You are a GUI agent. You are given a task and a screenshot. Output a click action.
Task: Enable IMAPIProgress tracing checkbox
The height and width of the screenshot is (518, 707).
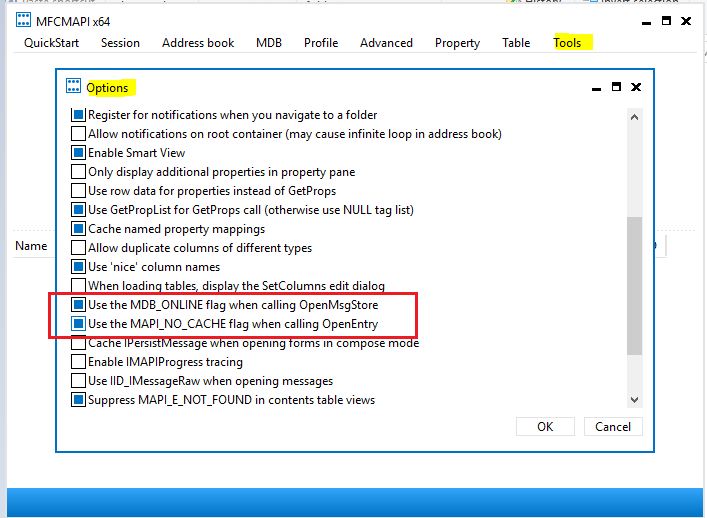click(78, 362)
